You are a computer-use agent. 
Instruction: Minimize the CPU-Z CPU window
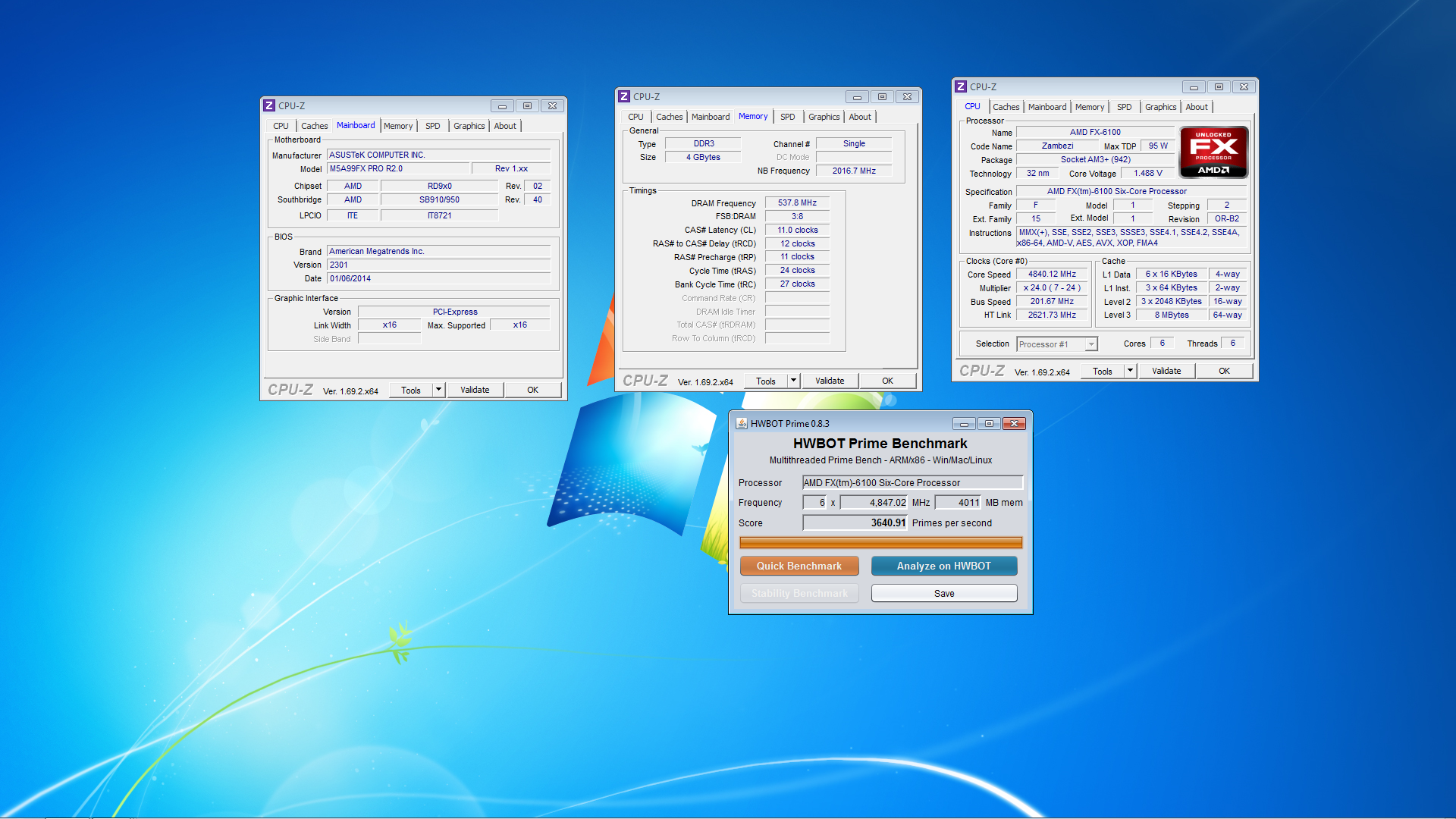coord(1194,87)
